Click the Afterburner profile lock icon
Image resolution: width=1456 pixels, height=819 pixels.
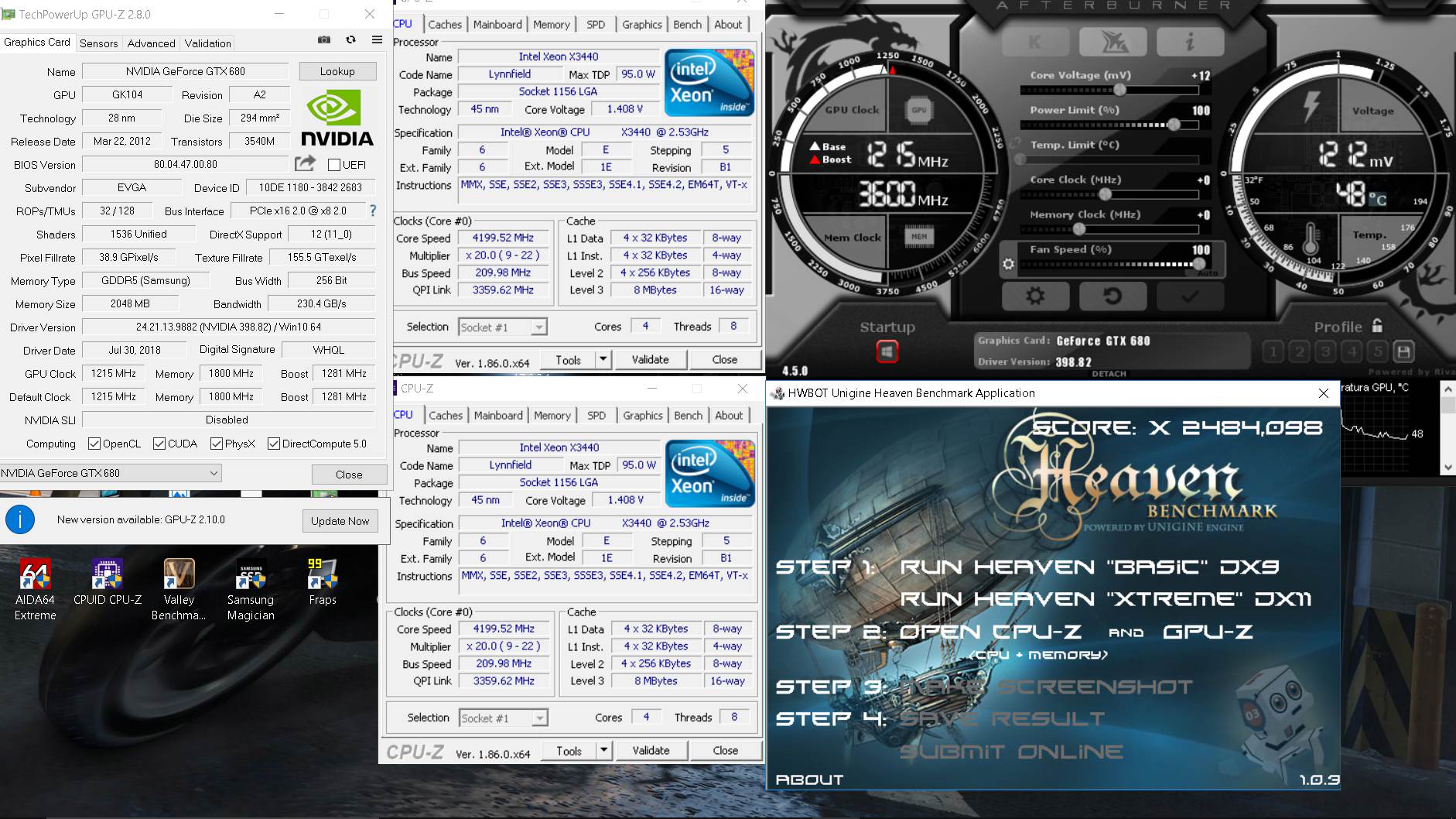tap(1377, 326)
